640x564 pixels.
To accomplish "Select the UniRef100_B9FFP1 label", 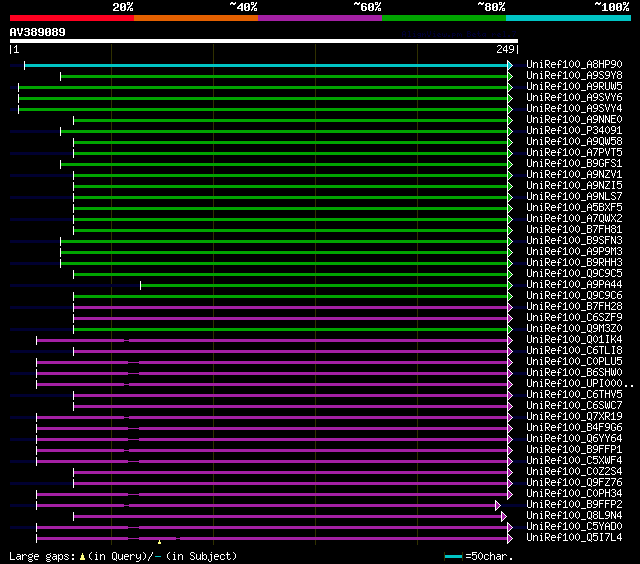I will [574, 450].
